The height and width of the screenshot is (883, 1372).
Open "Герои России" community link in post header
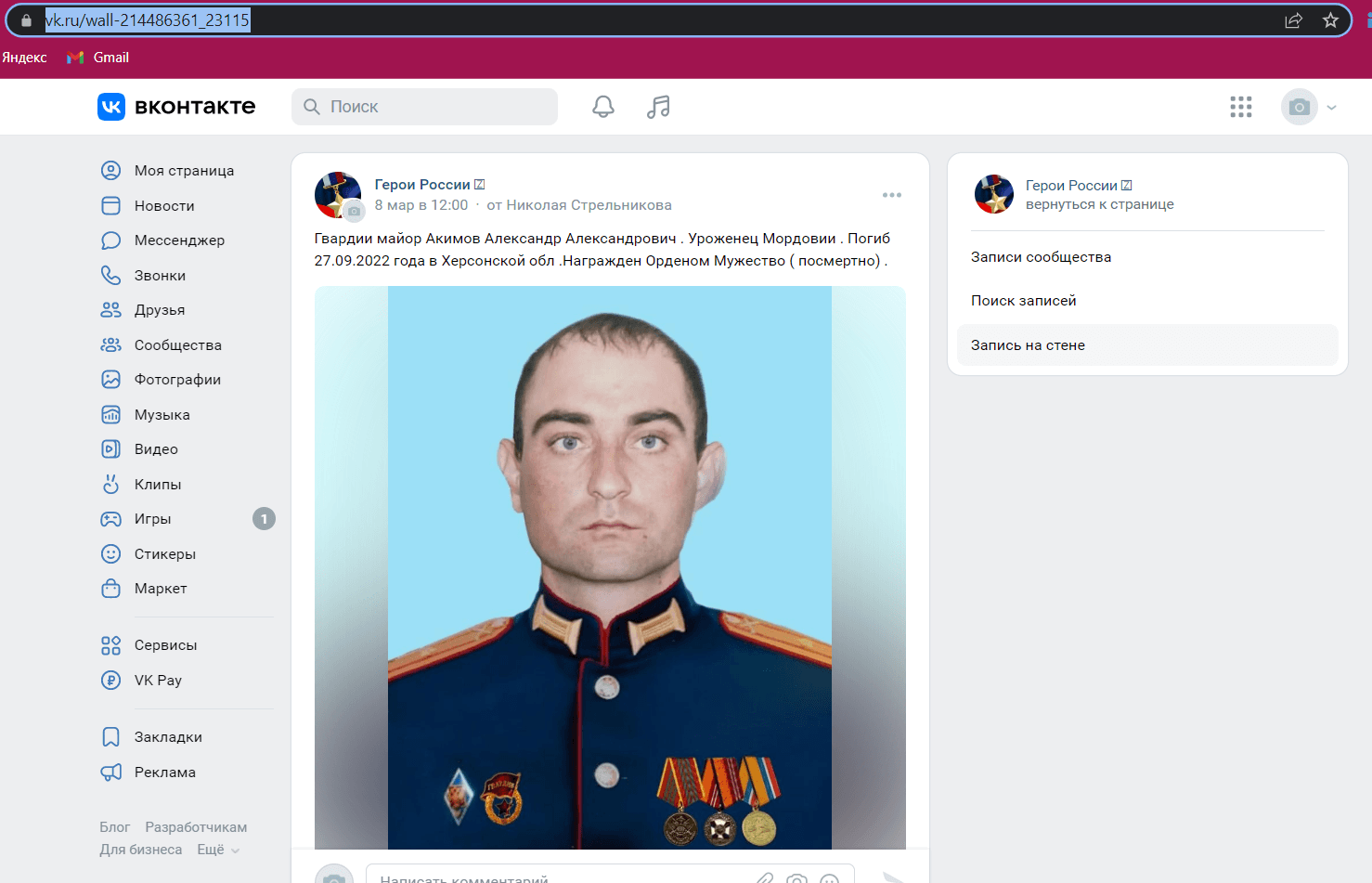pos(422,185)
